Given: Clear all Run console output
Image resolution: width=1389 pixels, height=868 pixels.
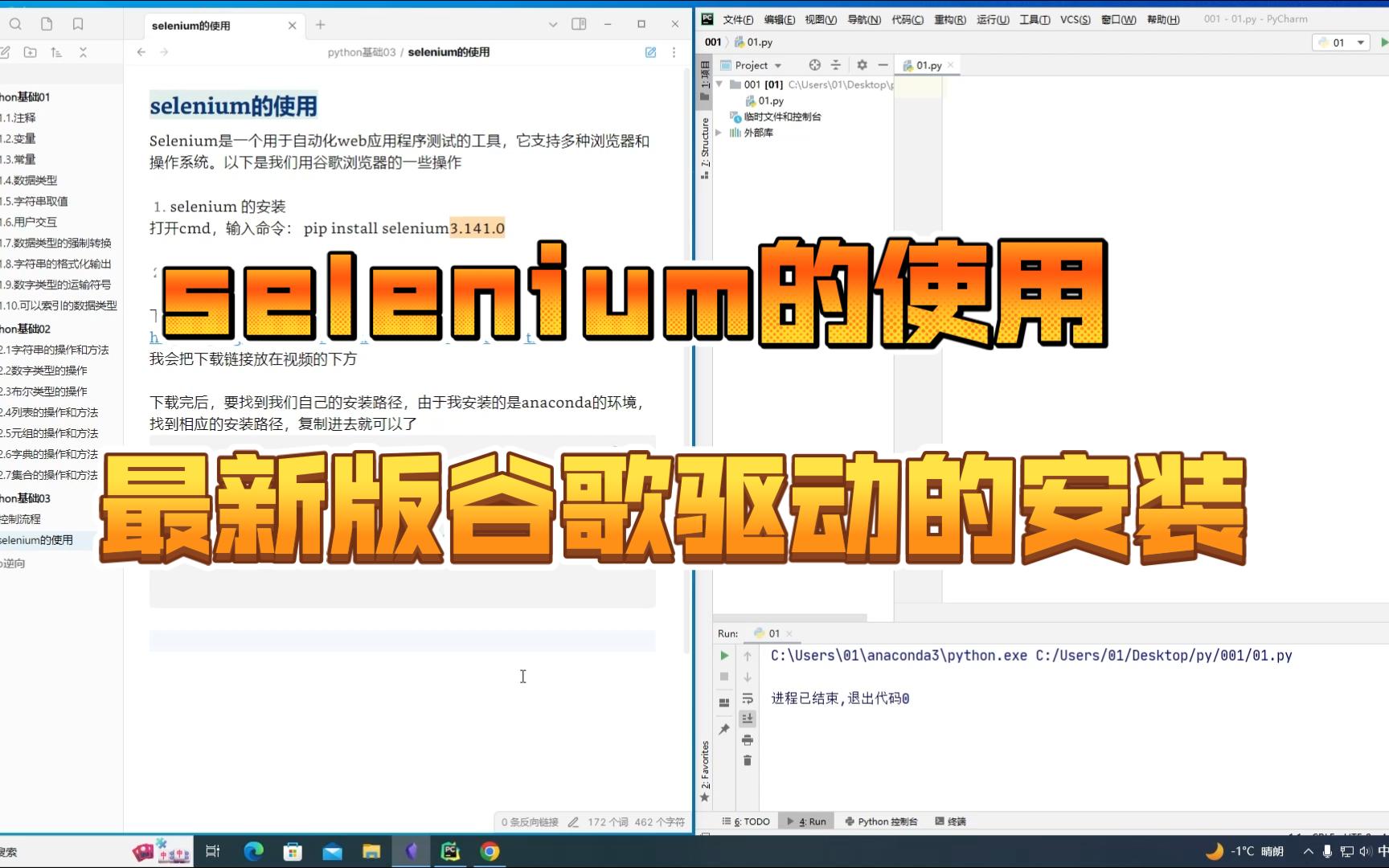Looking at the screenshot, I should click(748, 760).
